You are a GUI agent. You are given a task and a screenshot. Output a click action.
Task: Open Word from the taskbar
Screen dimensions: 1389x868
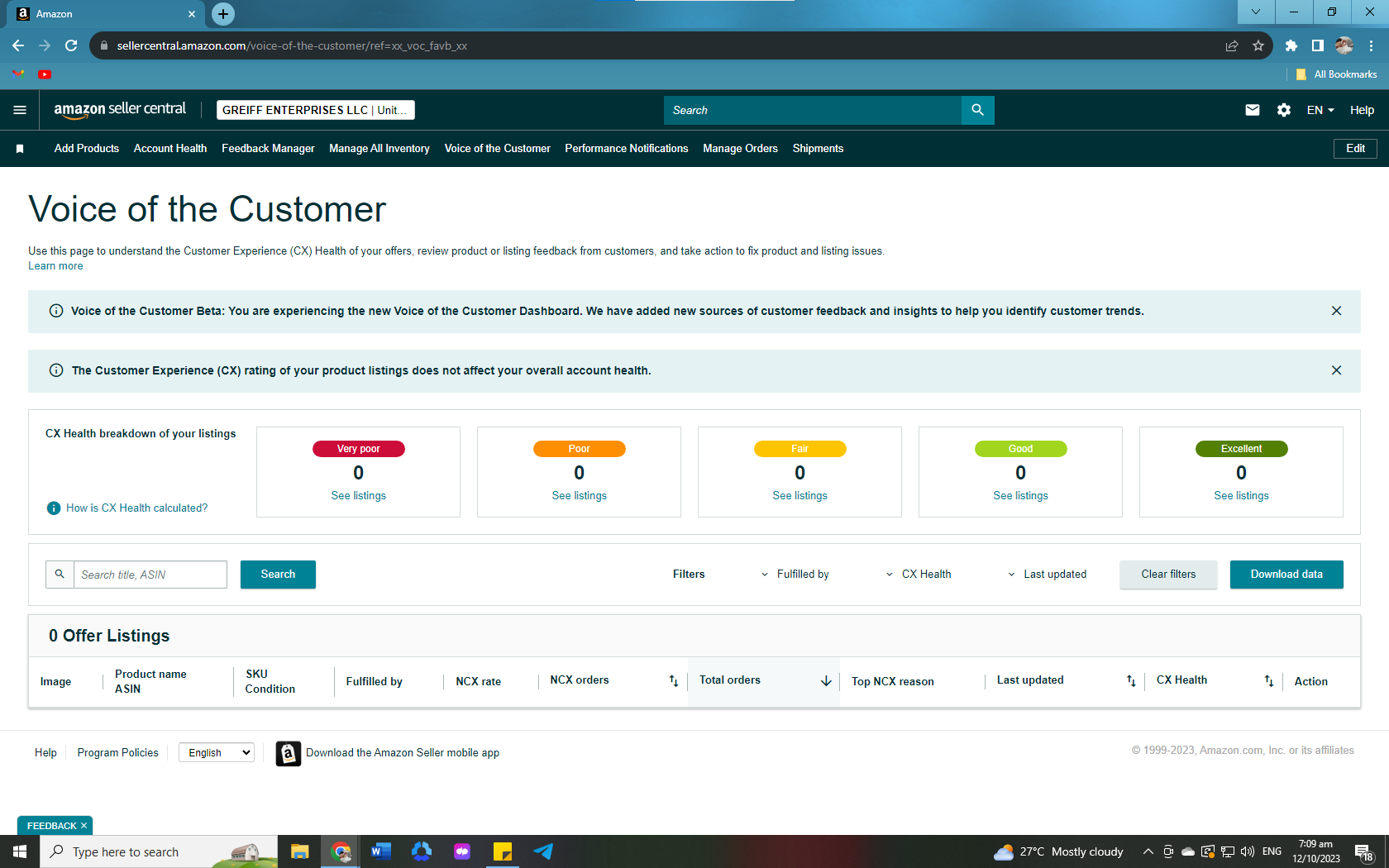380,851
